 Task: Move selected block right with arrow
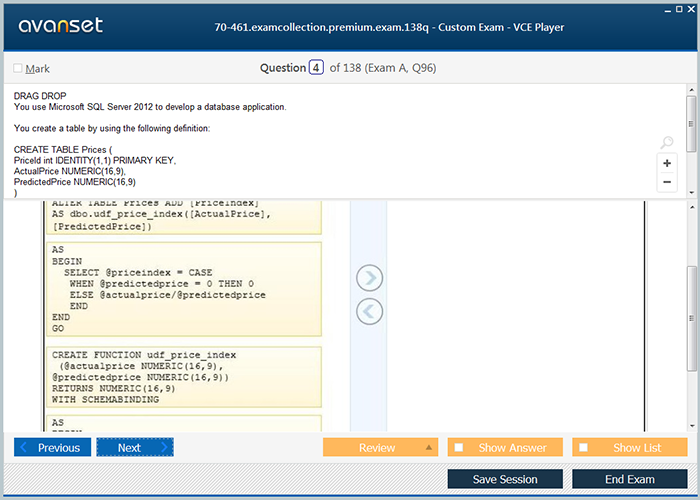tap(369, 278)
